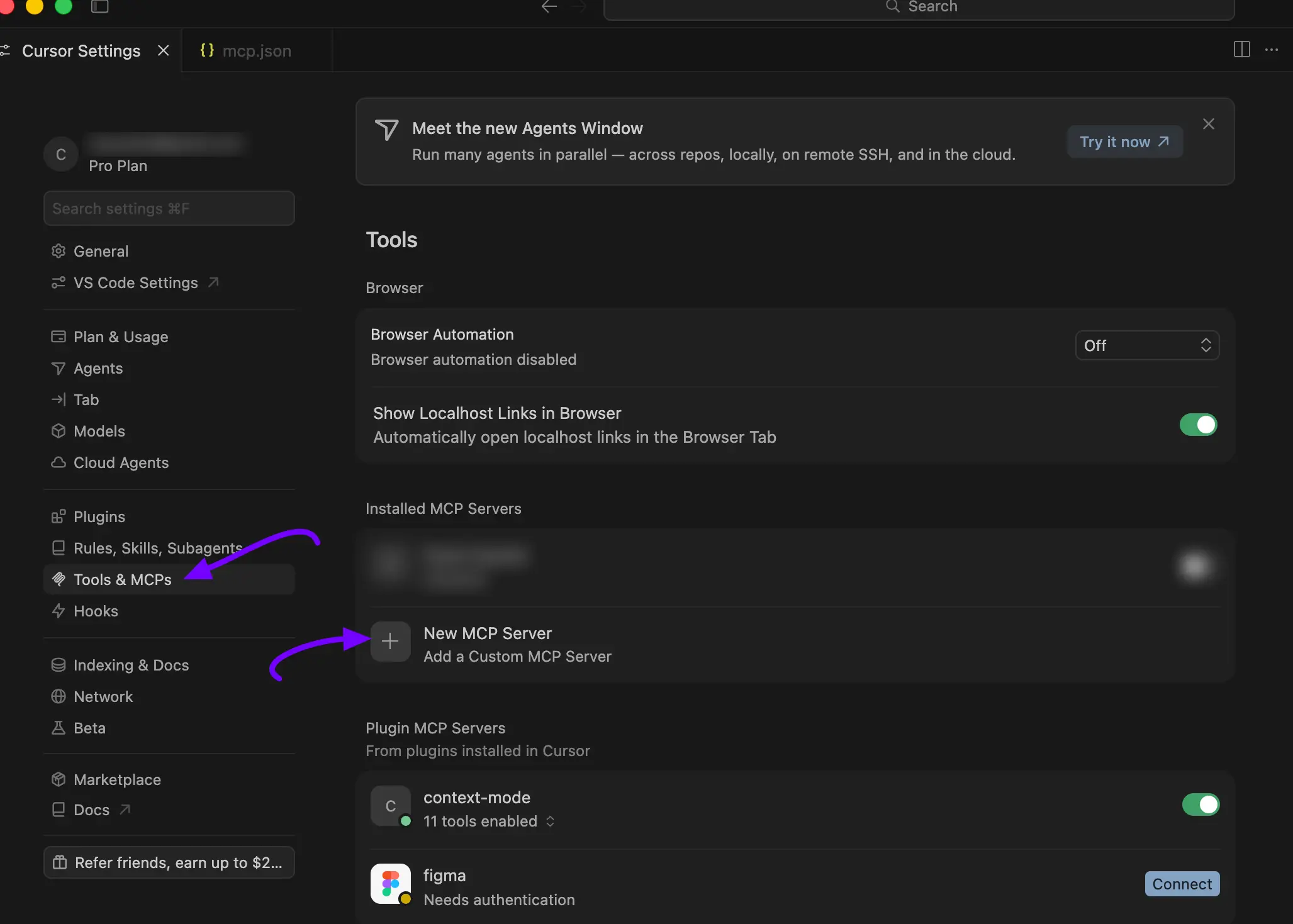The image size is (1293, 924).
Task: Open Hooks settings
Action: (96, 611)
